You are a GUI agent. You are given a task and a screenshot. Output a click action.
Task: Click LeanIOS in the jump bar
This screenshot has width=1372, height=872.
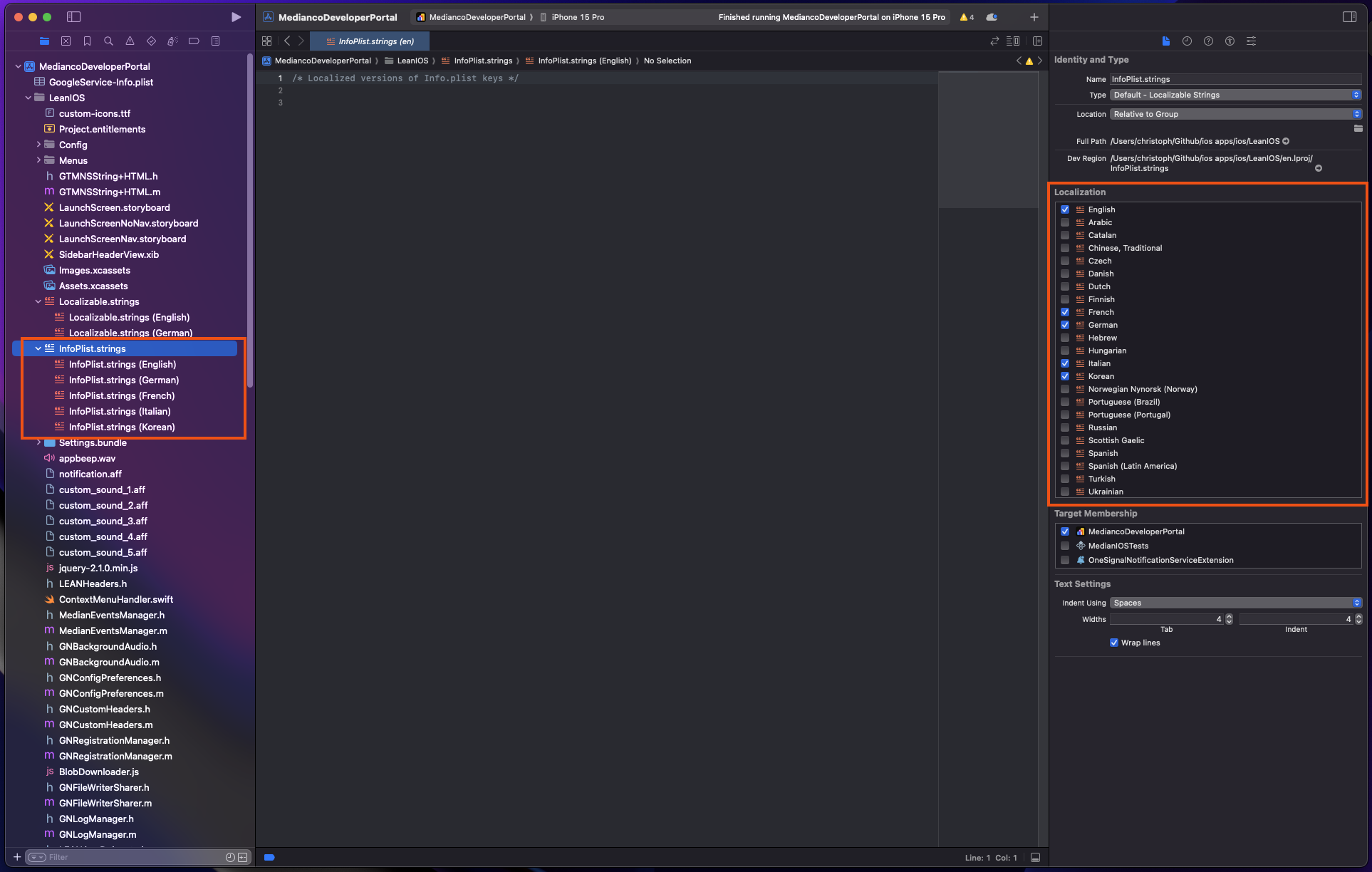tap(412, 61)
